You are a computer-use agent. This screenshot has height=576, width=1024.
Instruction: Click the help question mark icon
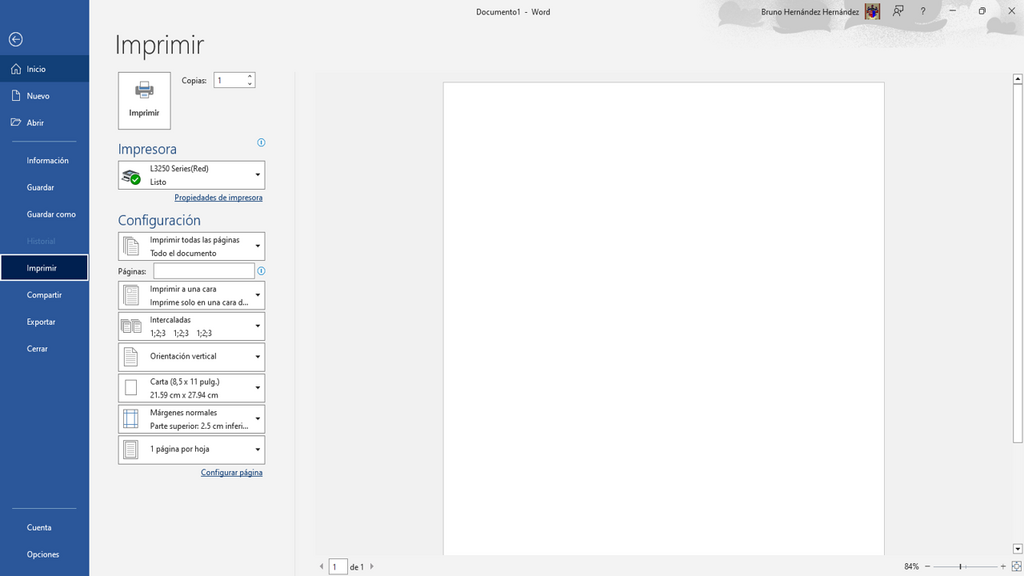923,11
